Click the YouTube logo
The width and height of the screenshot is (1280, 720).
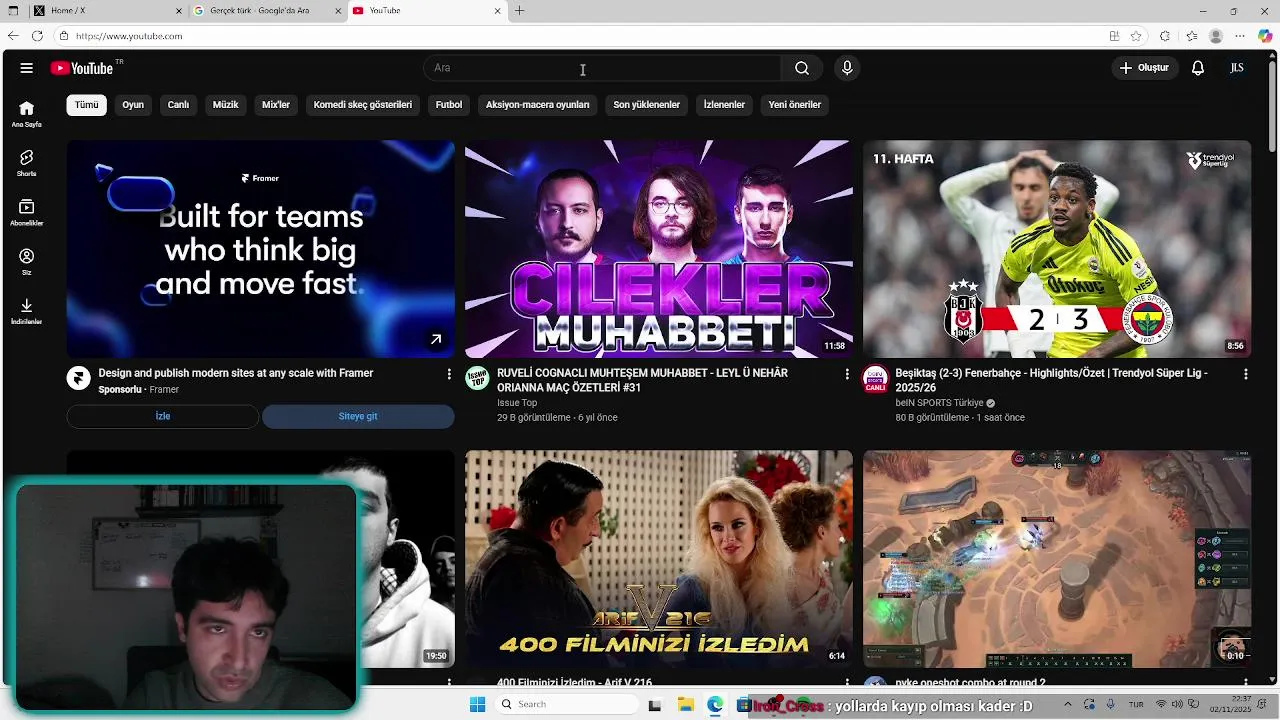(82, 68)
